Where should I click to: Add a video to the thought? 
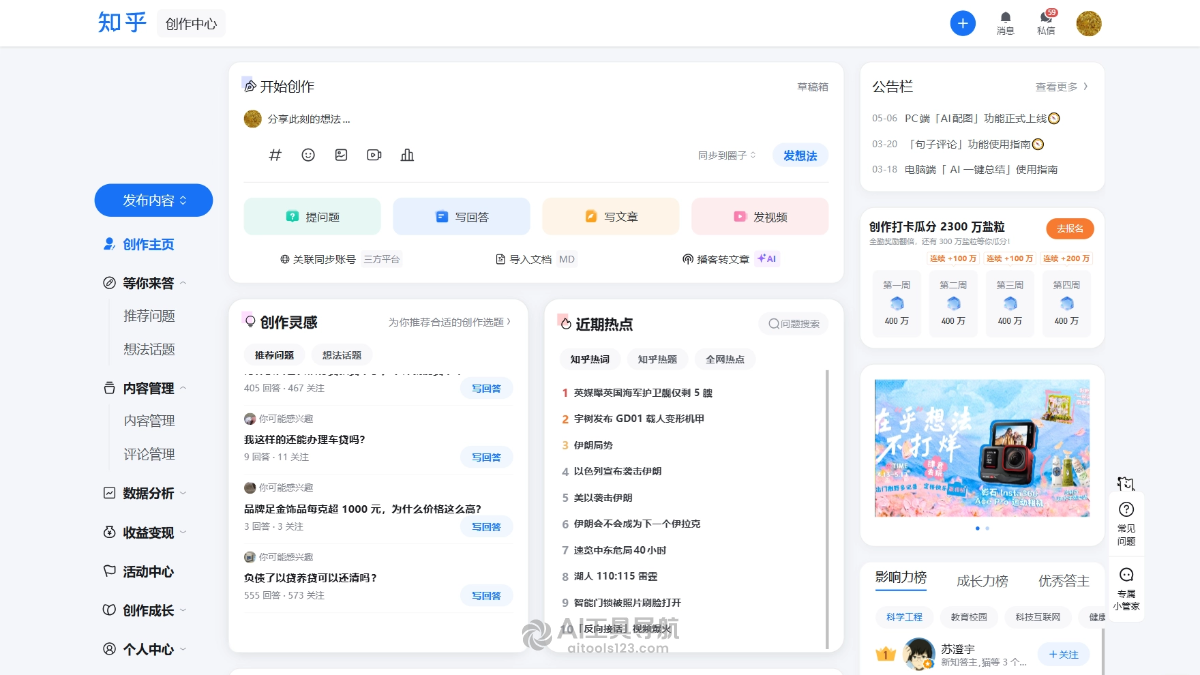tap(374, 155)
